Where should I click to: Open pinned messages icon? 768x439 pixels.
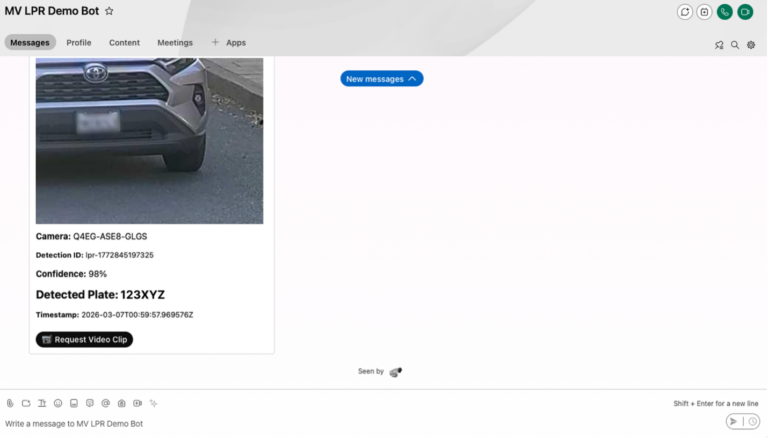click(x=719, y=44)
